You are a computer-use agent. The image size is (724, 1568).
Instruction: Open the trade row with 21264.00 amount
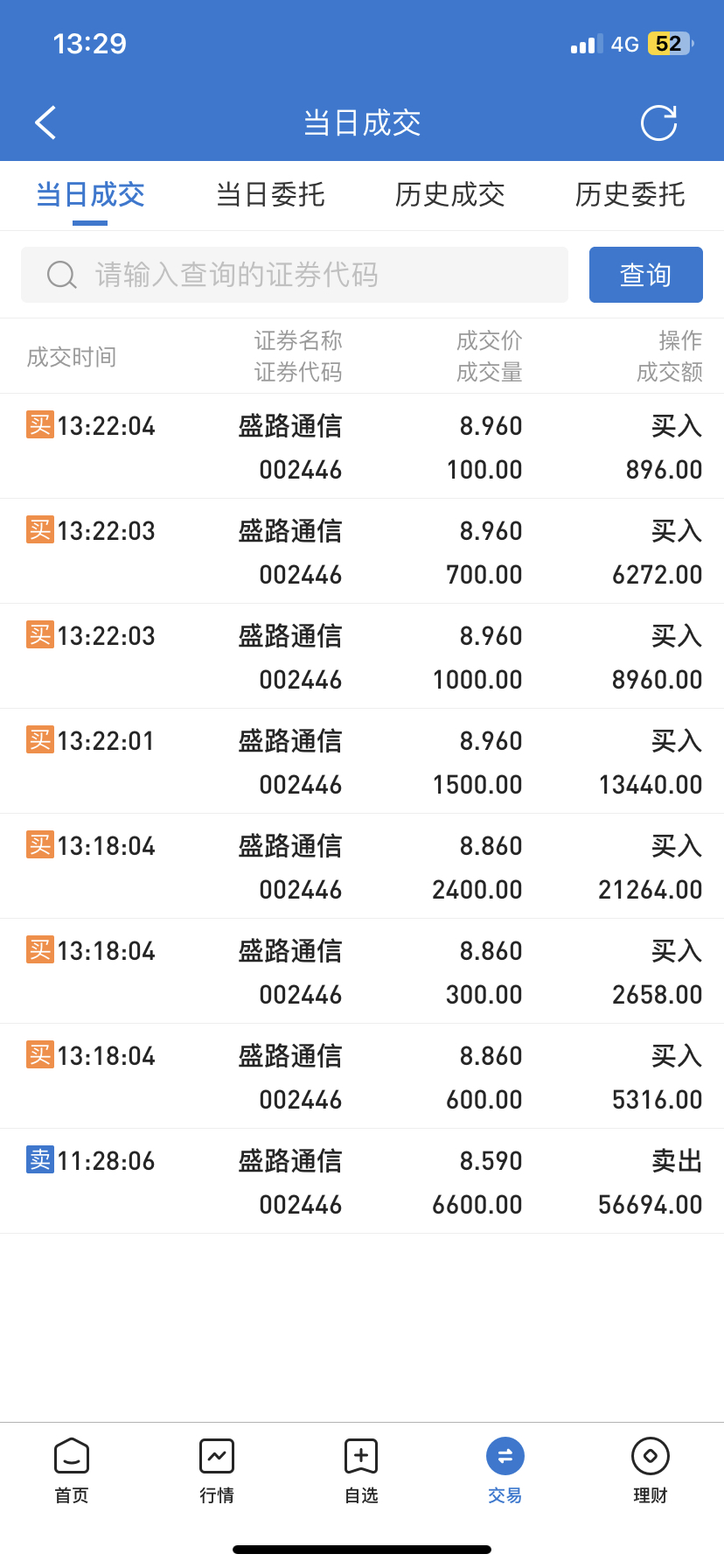coord(362,866)
